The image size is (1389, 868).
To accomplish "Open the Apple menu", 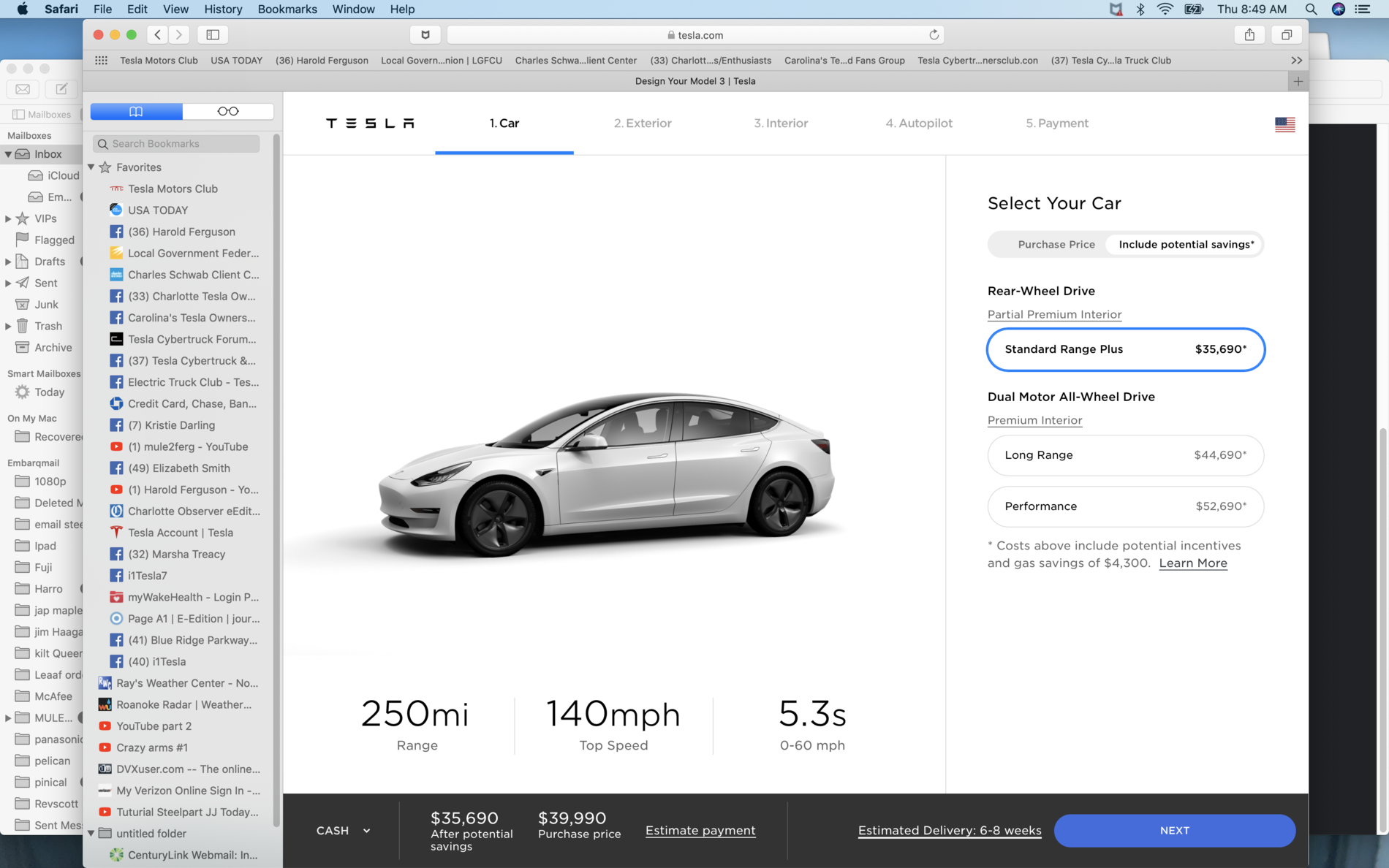I will coord(22,9).
